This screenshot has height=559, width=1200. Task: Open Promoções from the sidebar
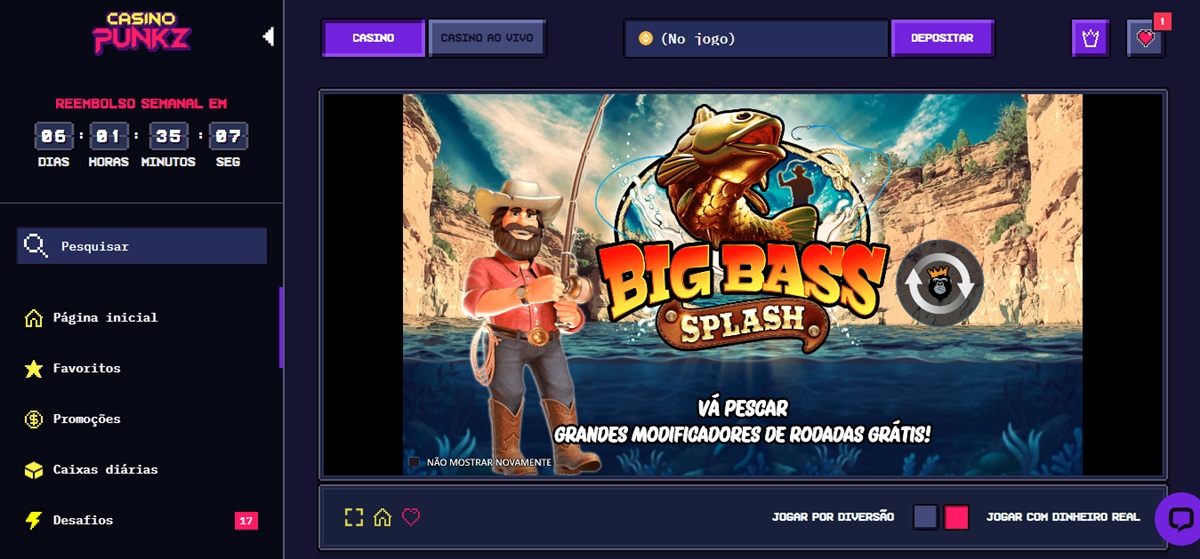87,419
